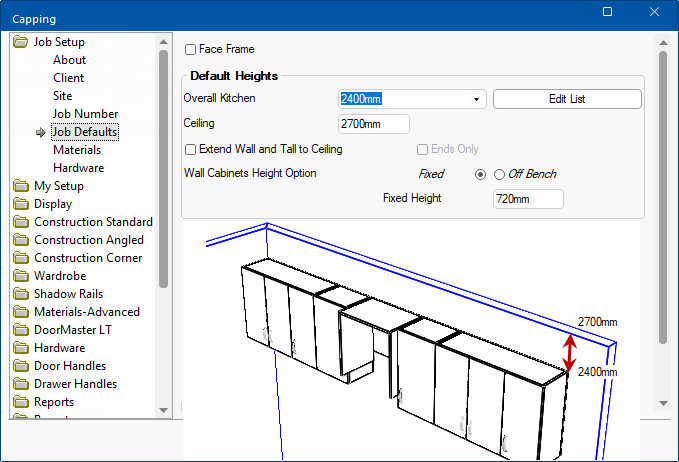Open the Materials page under Job Setup
The image size is (679, 462).
[76, 150]
